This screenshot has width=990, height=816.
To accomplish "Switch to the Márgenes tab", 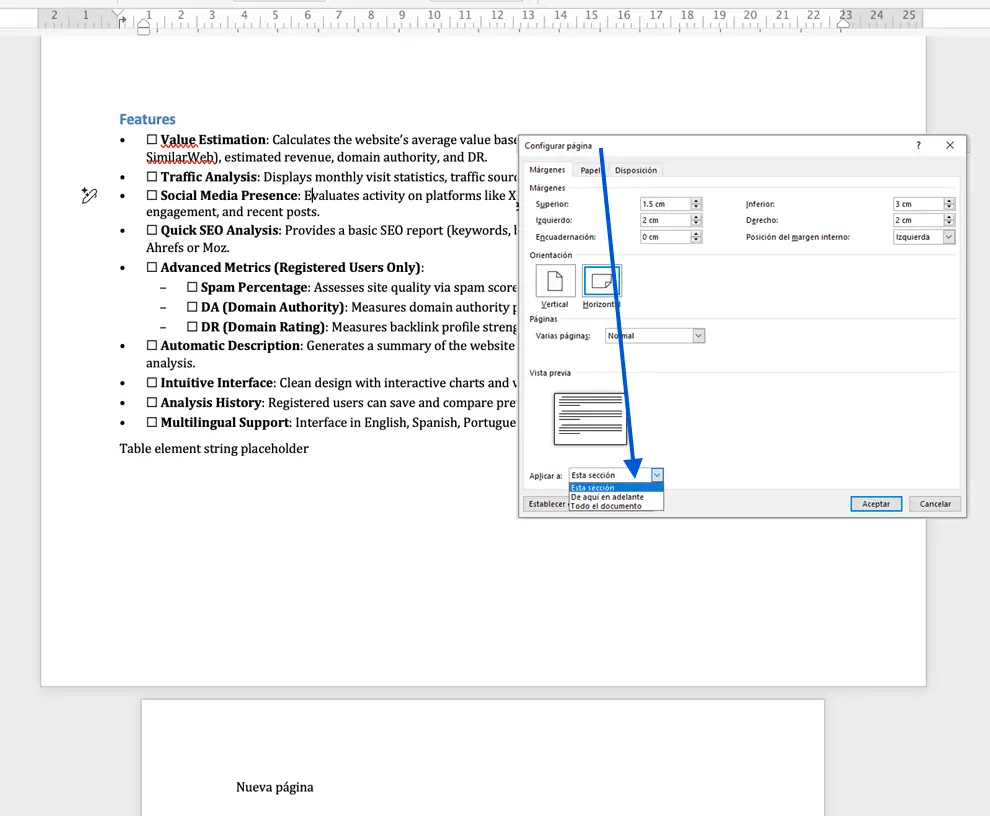I will (x=547, y=169).
